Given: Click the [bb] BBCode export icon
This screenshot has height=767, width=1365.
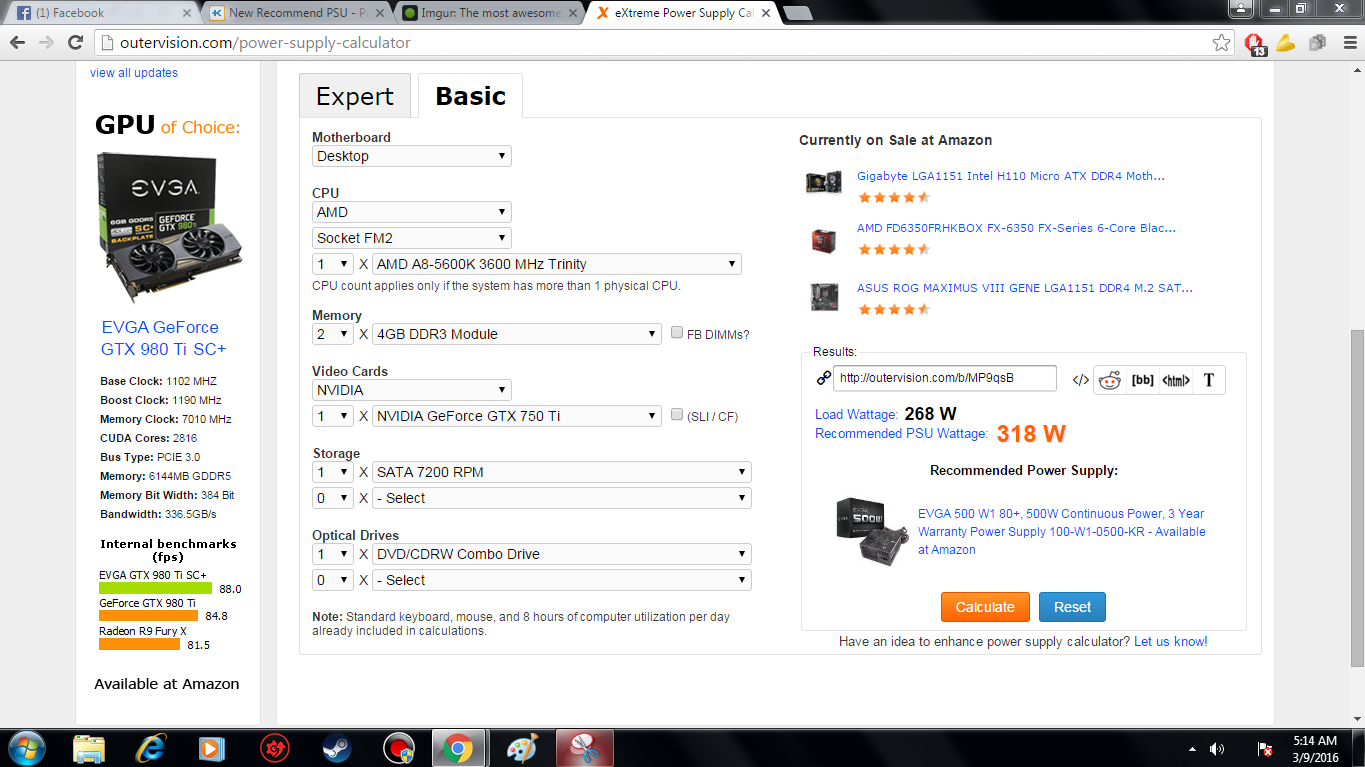Looking at the screenshot, I should point(1142,380).
